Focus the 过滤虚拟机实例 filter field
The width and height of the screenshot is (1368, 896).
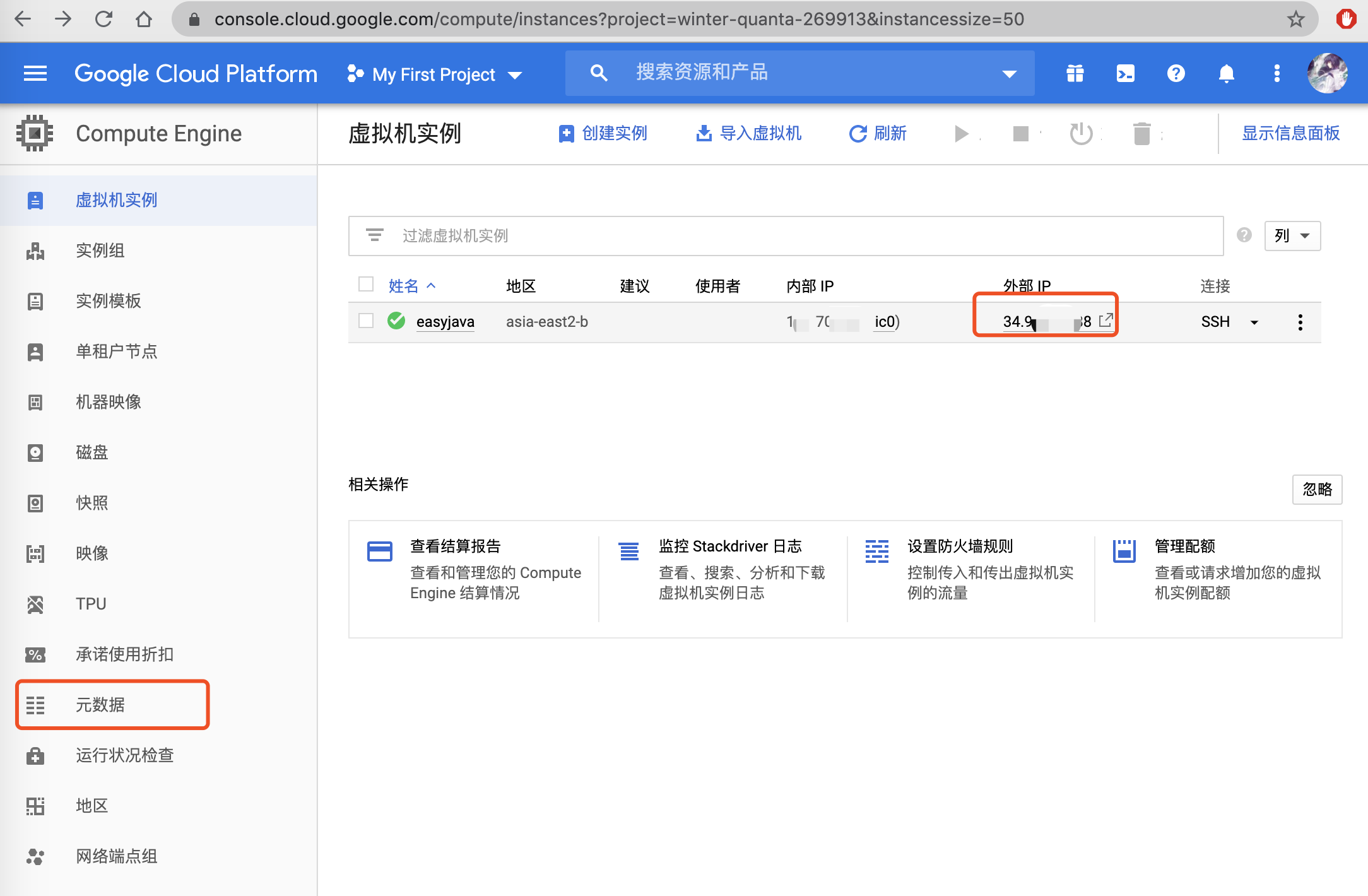[x=786, y=236]
